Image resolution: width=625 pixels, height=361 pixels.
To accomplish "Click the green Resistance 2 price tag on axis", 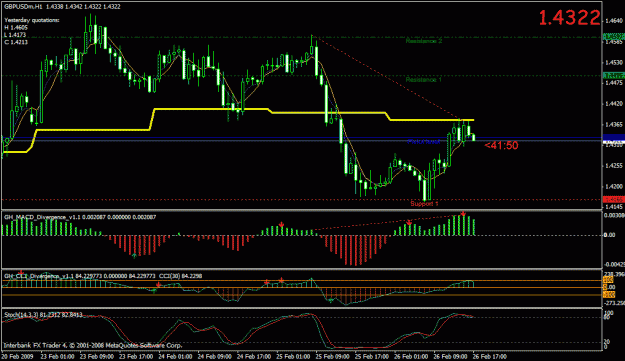I will (x=613, y=37).
